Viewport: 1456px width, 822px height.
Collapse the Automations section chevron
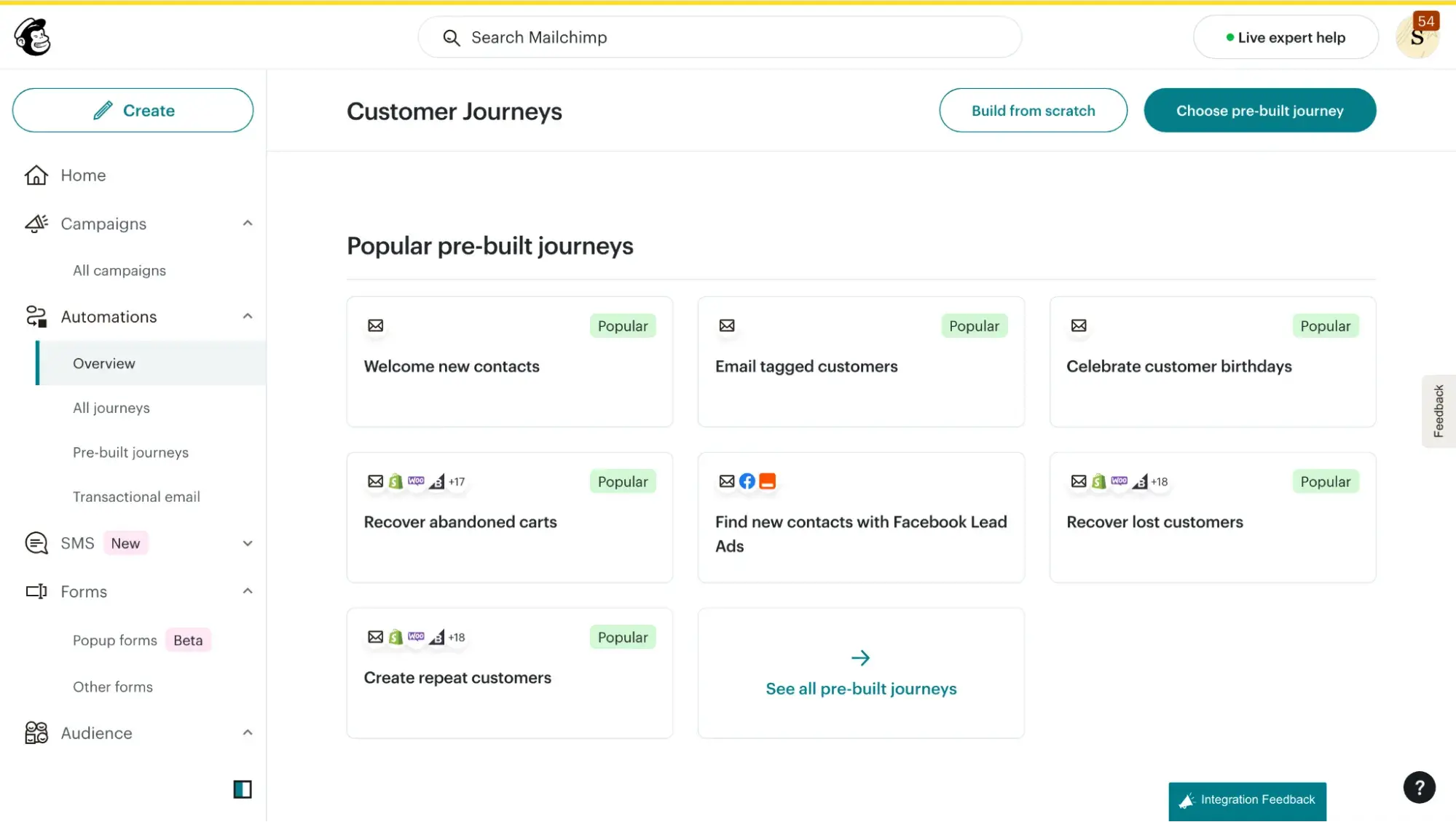click(x=248, y=316)
